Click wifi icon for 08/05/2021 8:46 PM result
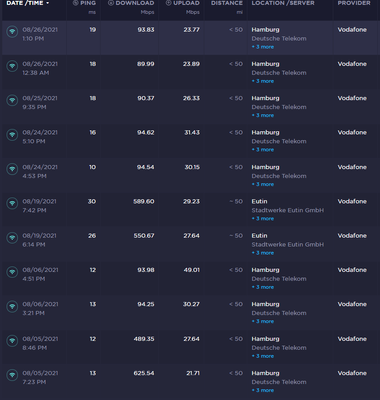Image resolution: width=380 pixels, height=400 pixels. click(12, 341)
